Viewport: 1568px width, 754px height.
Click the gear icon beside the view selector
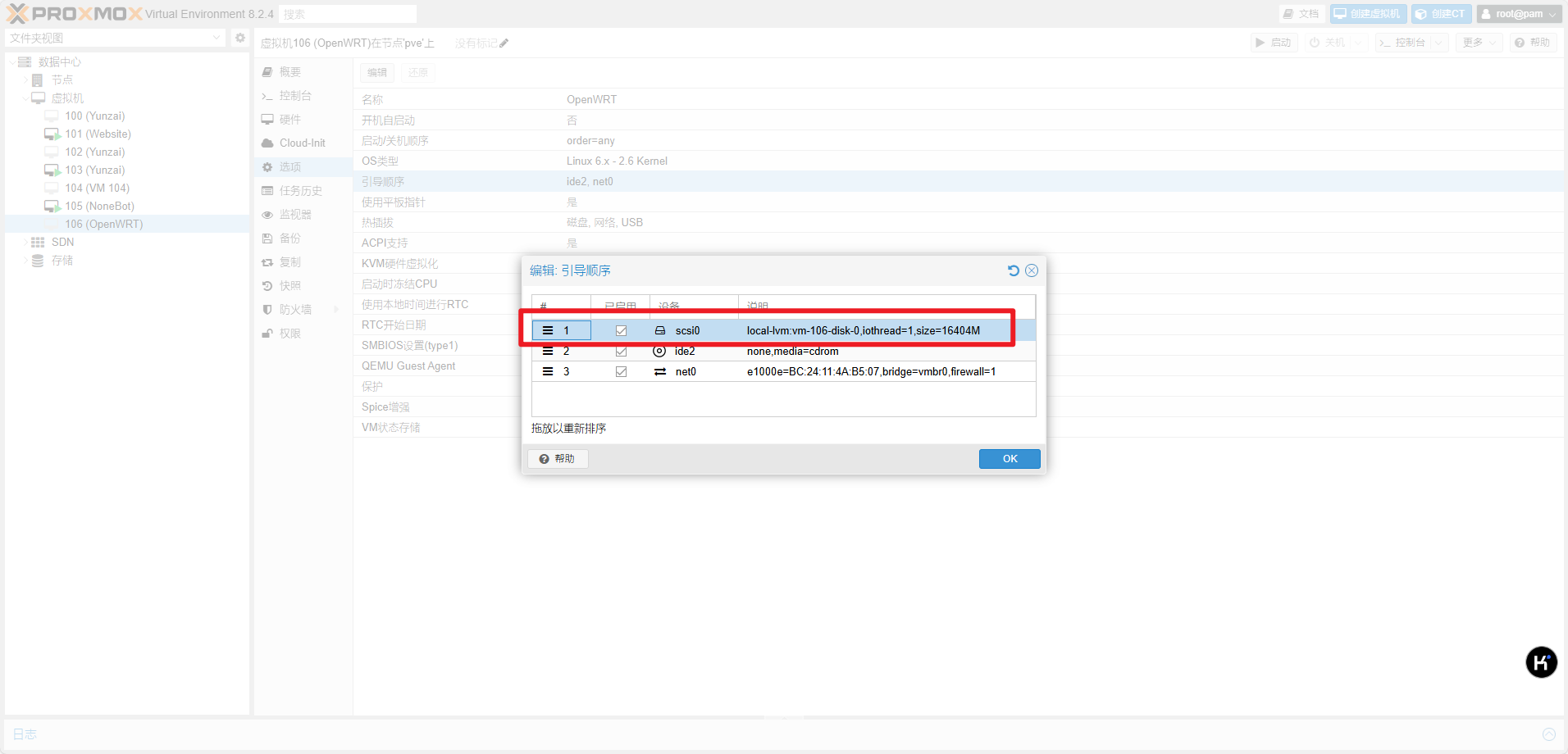point(240,38)
